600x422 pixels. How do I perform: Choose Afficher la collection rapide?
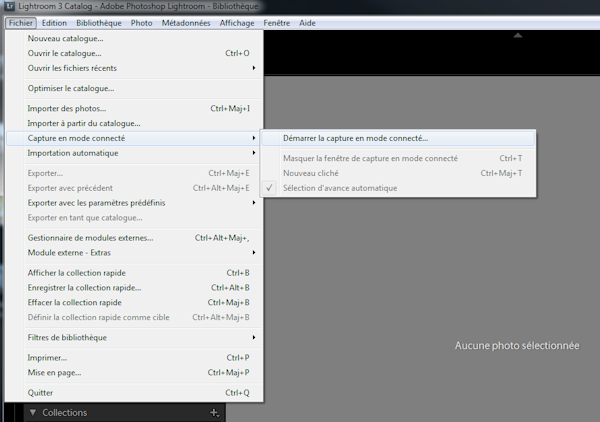coord(77,272)
